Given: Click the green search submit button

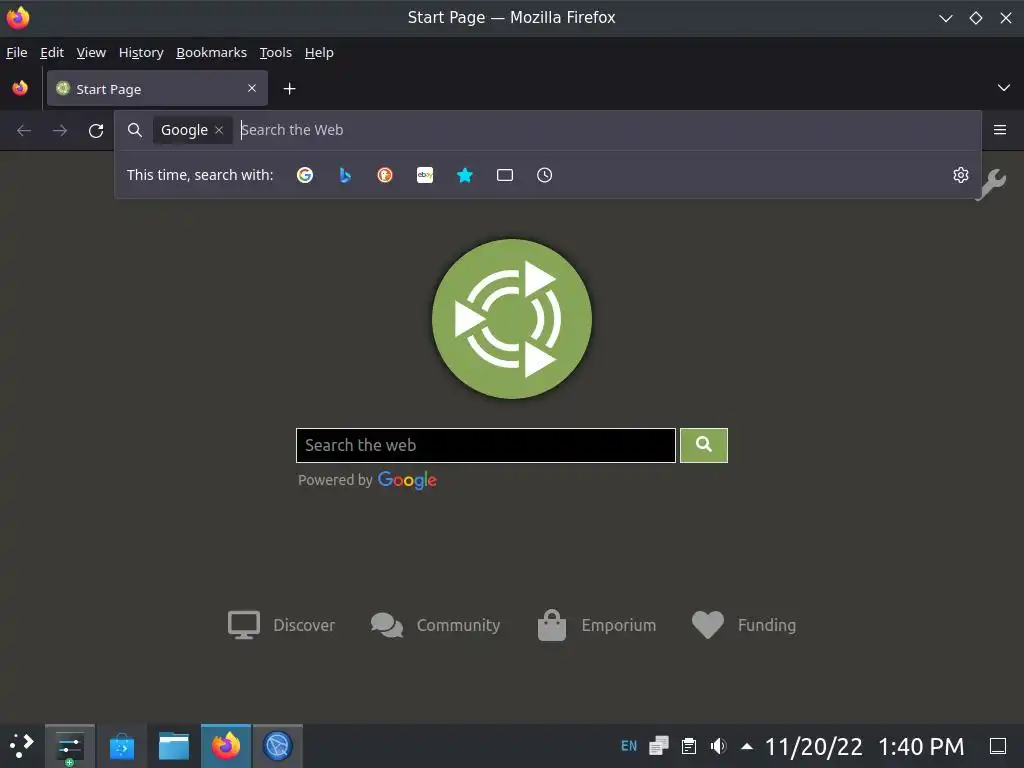Looking at the screenshot, I should (703, 445).
